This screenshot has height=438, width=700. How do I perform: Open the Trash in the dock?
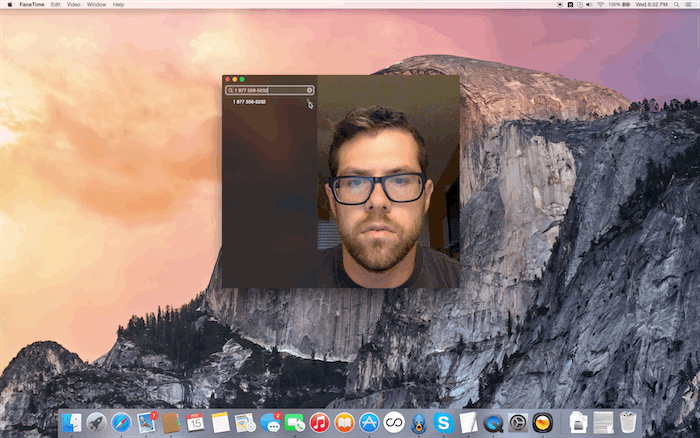tap(628, 423)
